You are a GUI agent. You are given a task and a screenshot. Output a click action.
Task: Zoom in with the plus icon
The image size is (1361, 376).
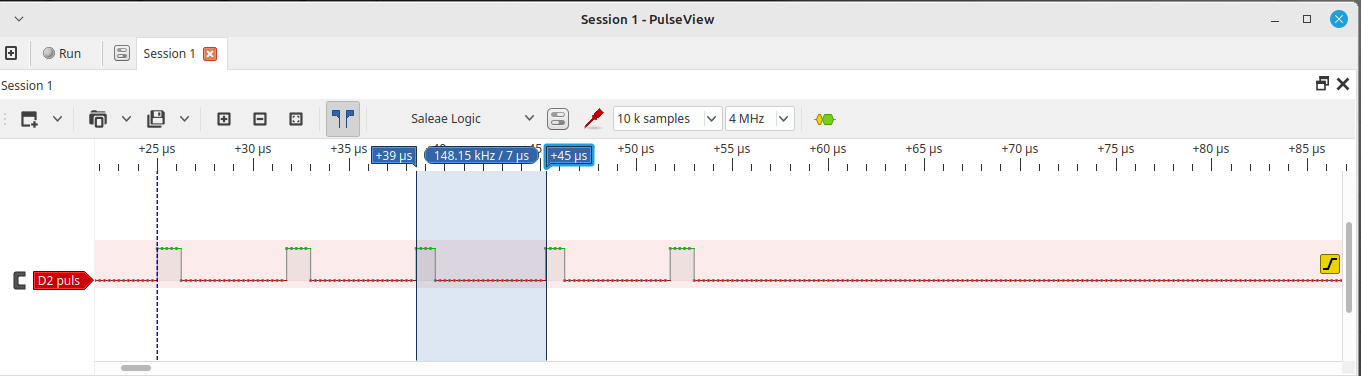[224, 119]
